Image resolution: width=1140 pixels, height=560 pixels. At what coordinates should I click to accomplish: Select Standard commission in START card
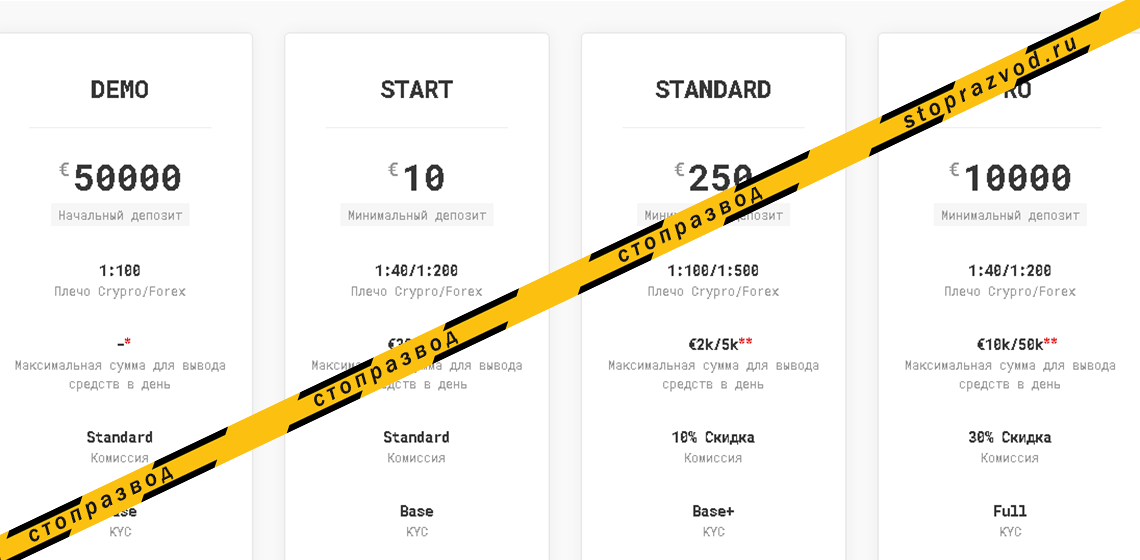pyautogui.click(x=416, y=437)
